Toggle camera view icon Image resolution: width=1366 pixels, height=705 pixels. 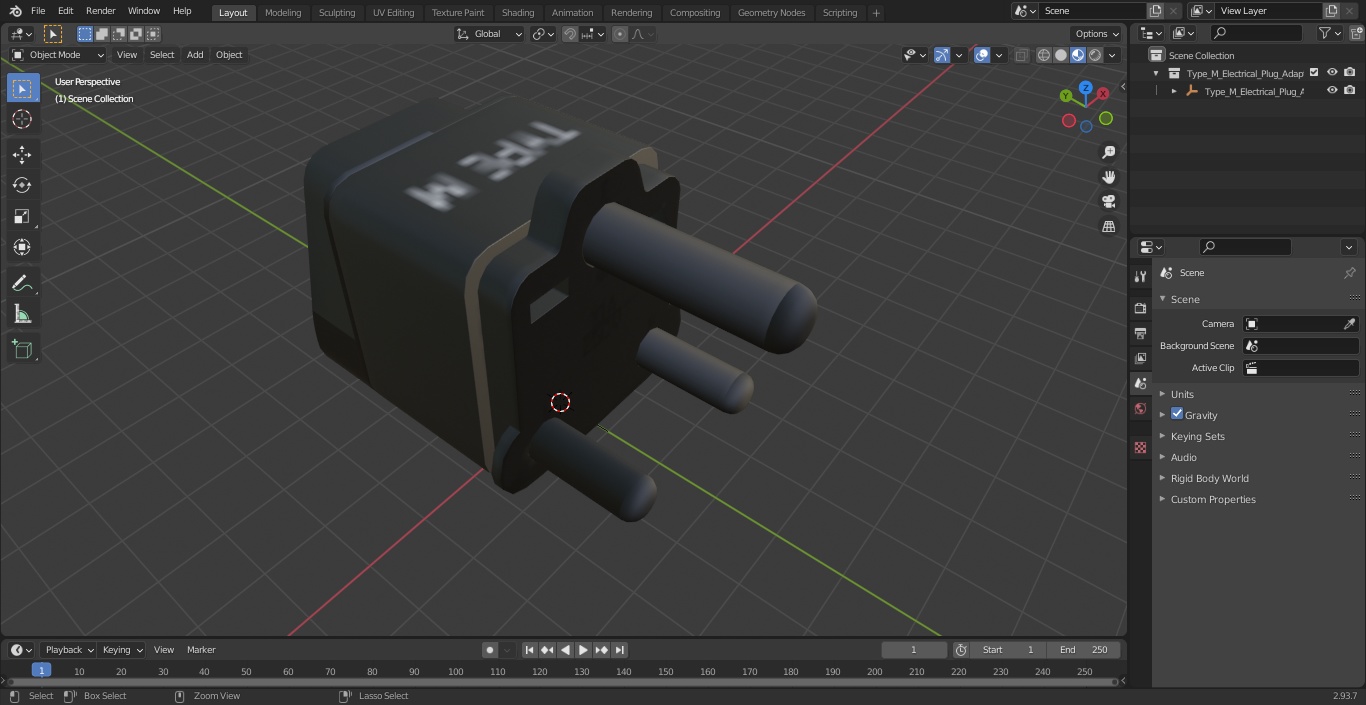[1108, 202]
